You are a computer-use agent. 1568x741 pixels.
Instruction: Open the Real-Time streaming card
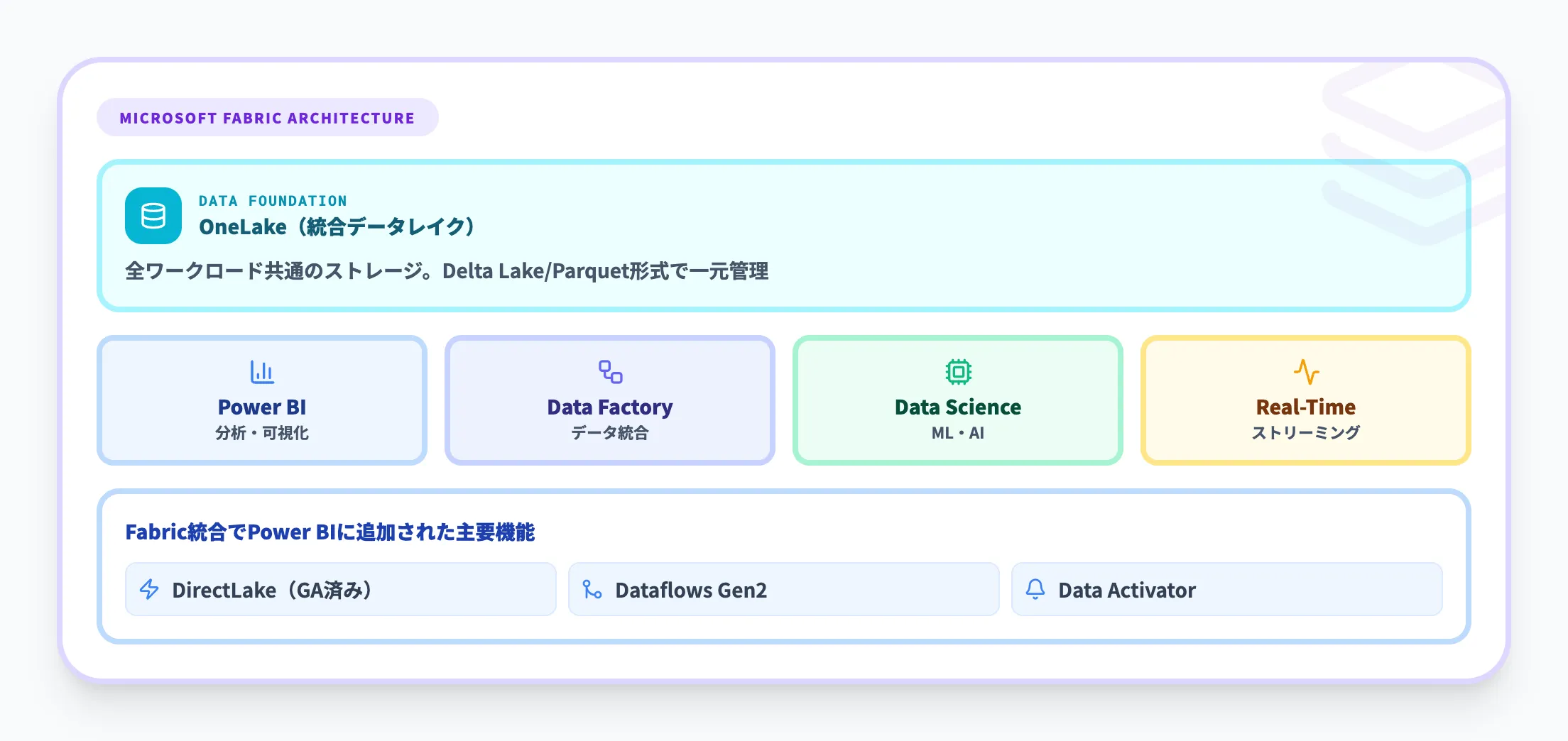click(1306, 400)
